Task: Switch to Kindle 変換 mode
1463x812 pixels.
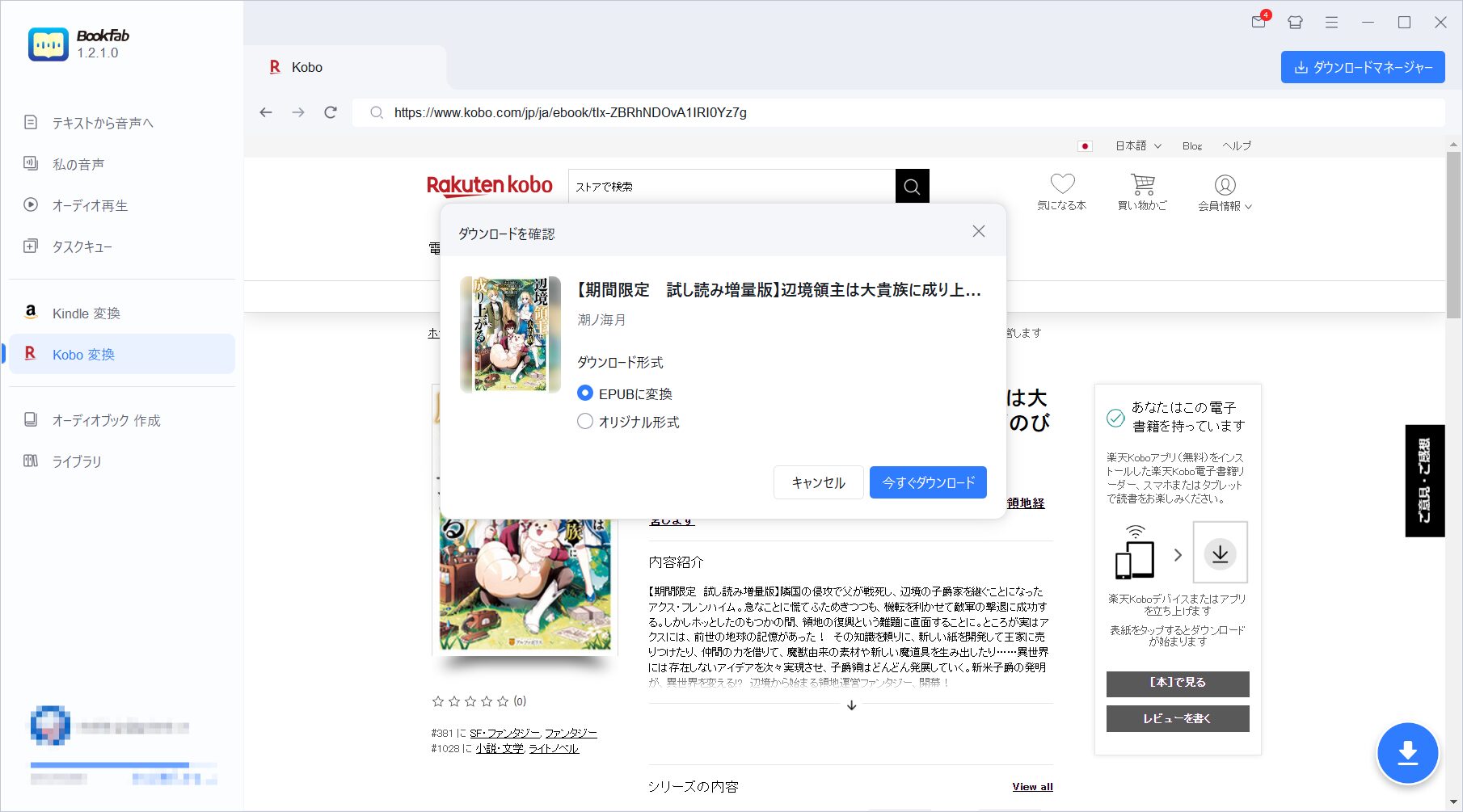Action: pyautogui.click(x=85, y=313)
